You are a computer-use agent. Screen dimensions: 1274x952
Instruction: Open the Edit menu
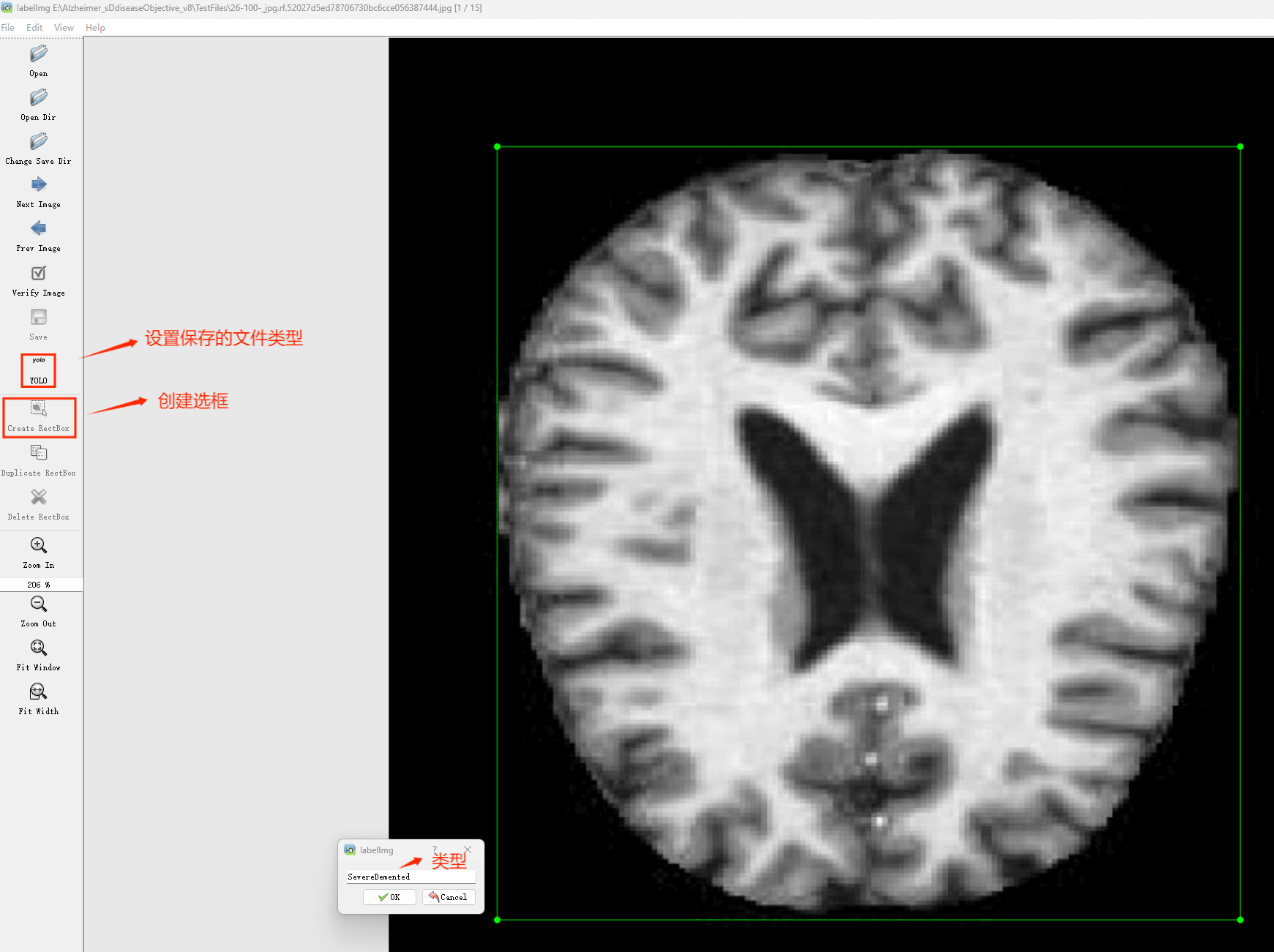pyautogui.click(x=34, y=28)
